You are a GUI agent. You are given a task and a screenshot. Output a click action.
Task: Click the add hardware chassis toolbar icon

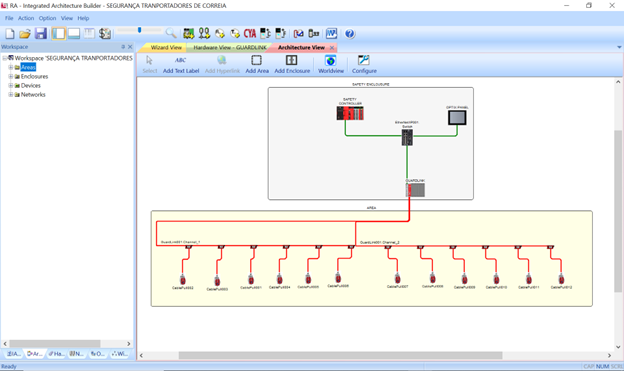(x=189, y=34)
